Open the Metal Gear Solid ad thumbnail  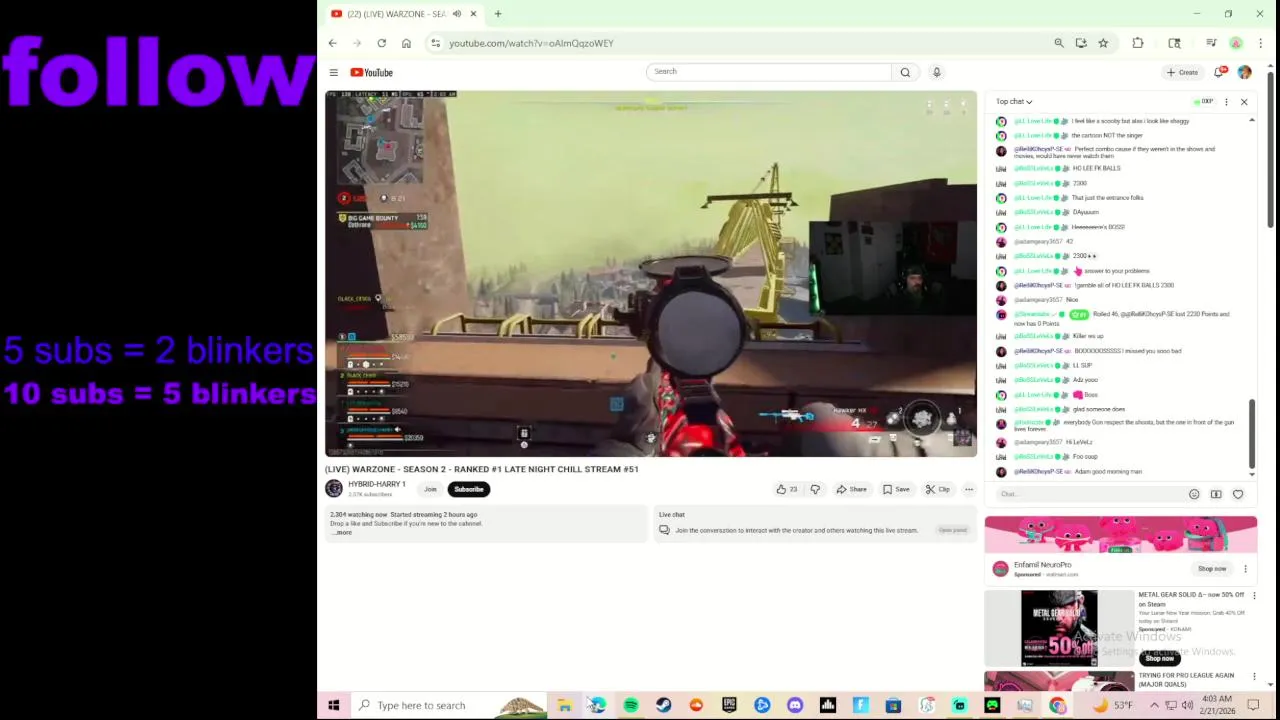point(1059,628)
